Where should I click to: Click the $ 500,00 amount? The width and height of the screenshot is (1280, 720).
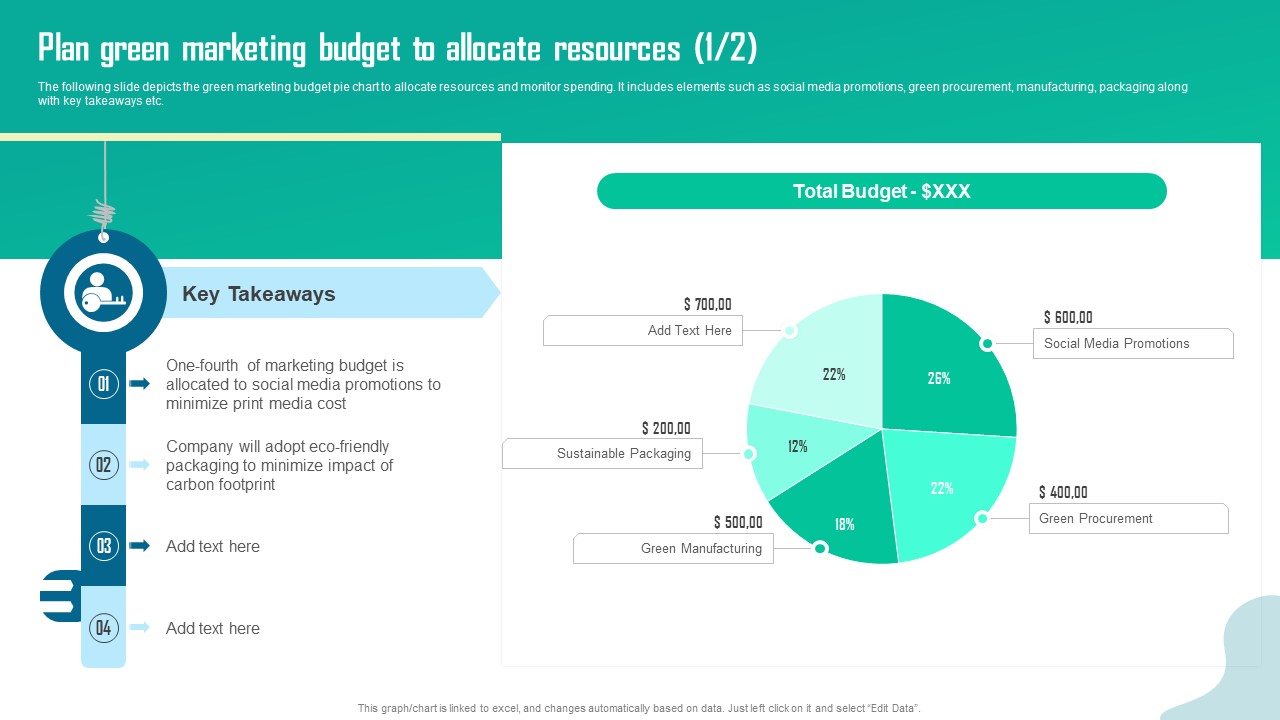pyautogui.click(x=738, y=522)
